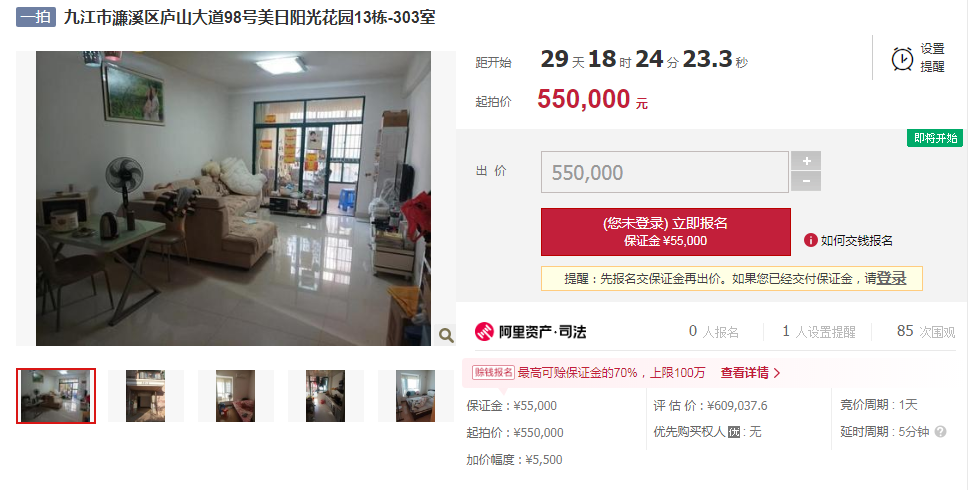Click 如何交钱报名 help link
Viewport: 968px width, 490px height.
(856, 241)
